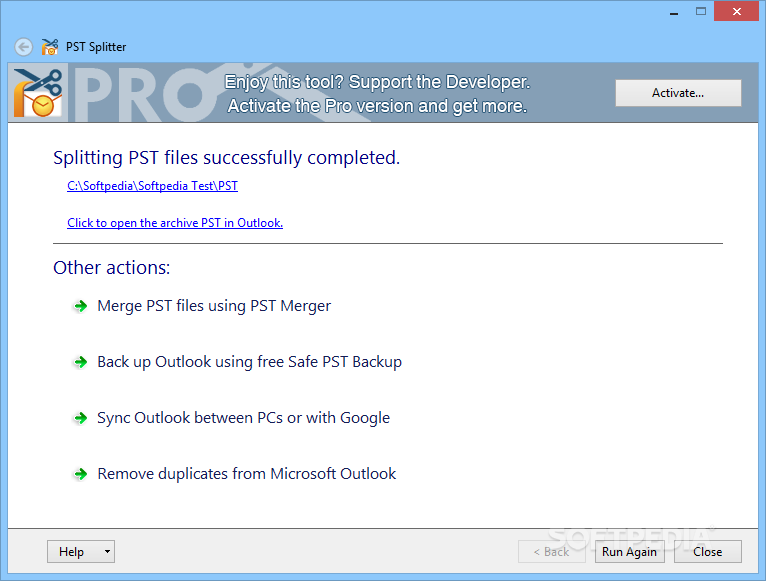Maximize the PST Splitter window
This screenshot has height=581, width=766.
701,12
